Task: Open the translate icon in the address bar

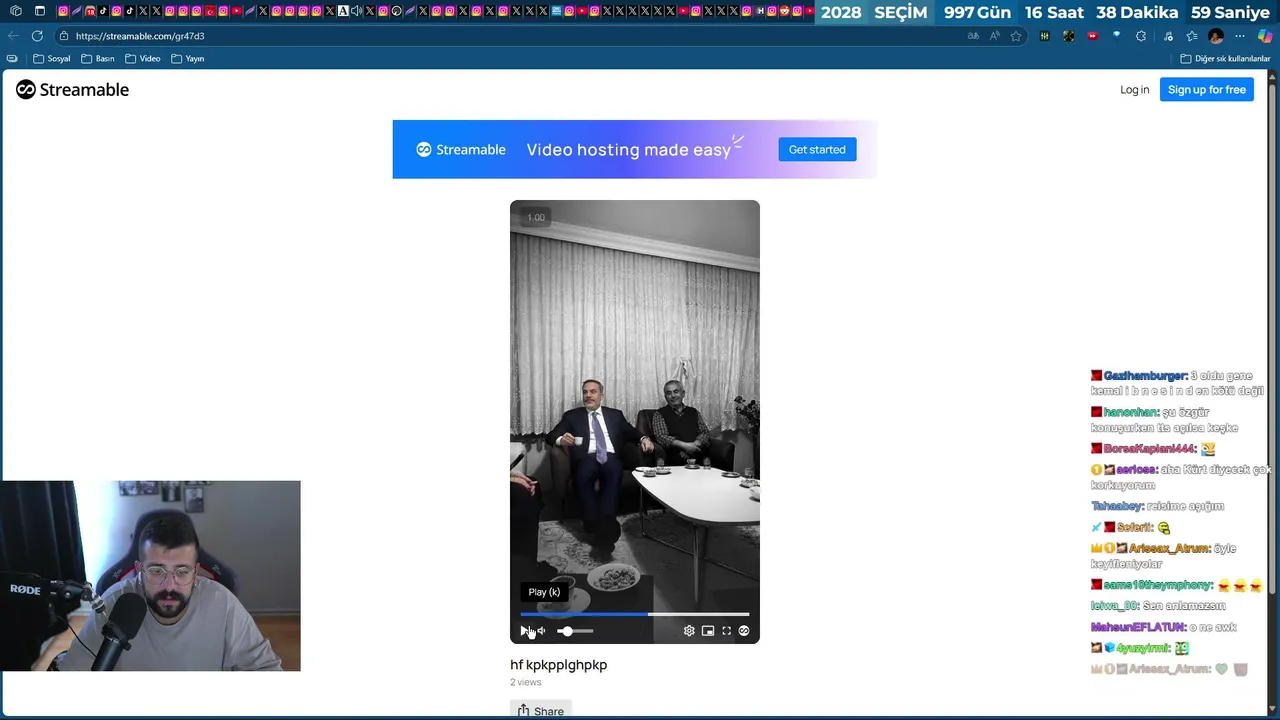Action: pos(973,36)
